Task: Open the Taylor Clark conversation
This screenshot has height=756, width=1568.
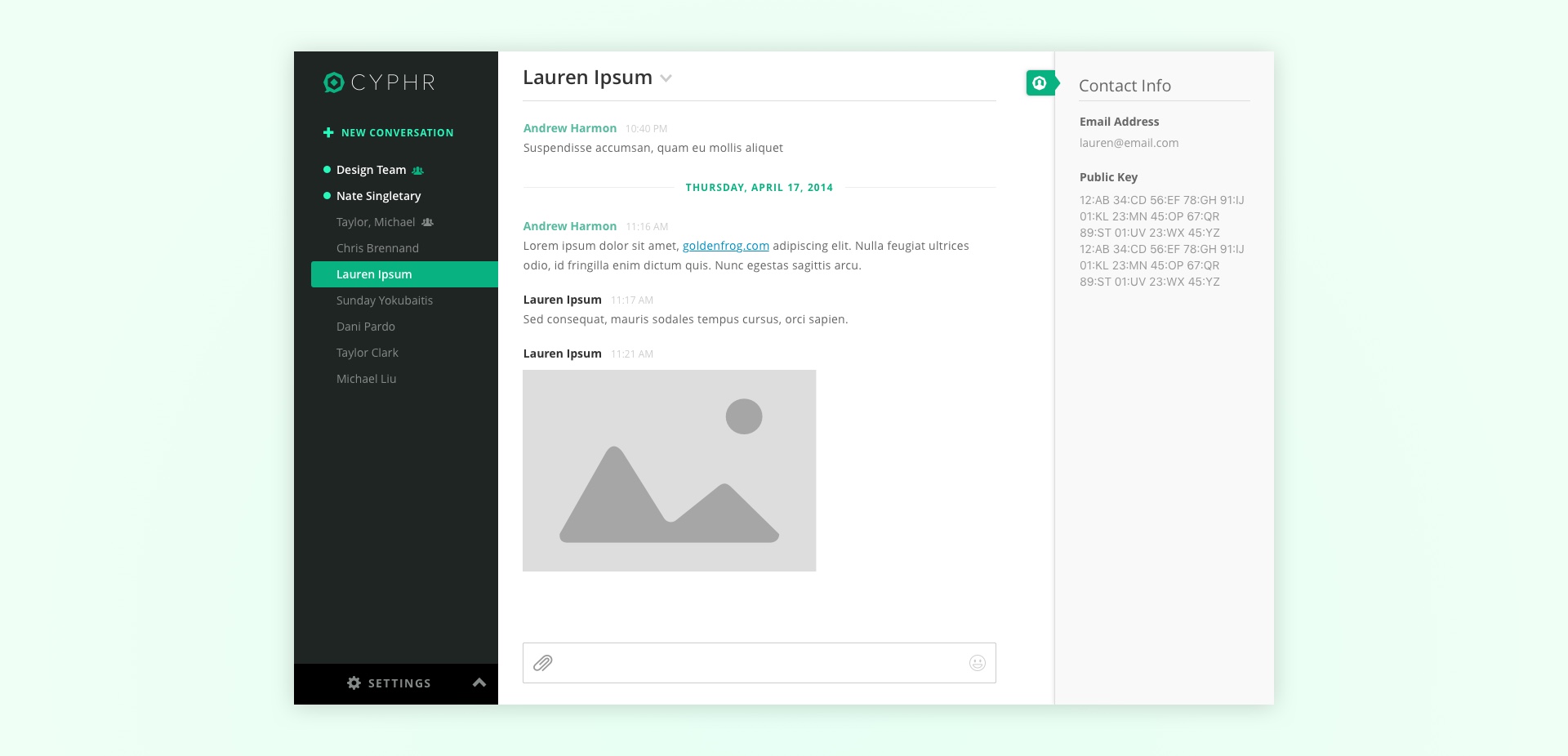Action: tap(367, 353)
